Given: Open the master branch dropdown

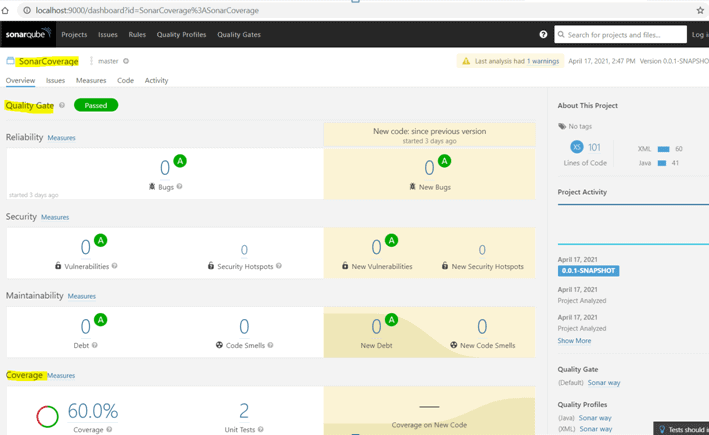Looking at the screenshot, I should click(x=107, y=61).
